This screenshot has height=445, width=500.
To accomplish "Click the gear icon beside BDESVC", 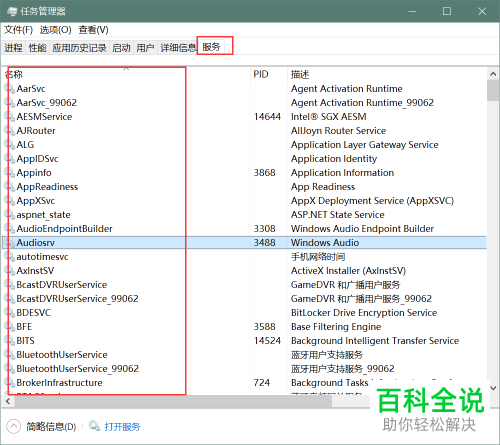I will click(x=10, y=313).
